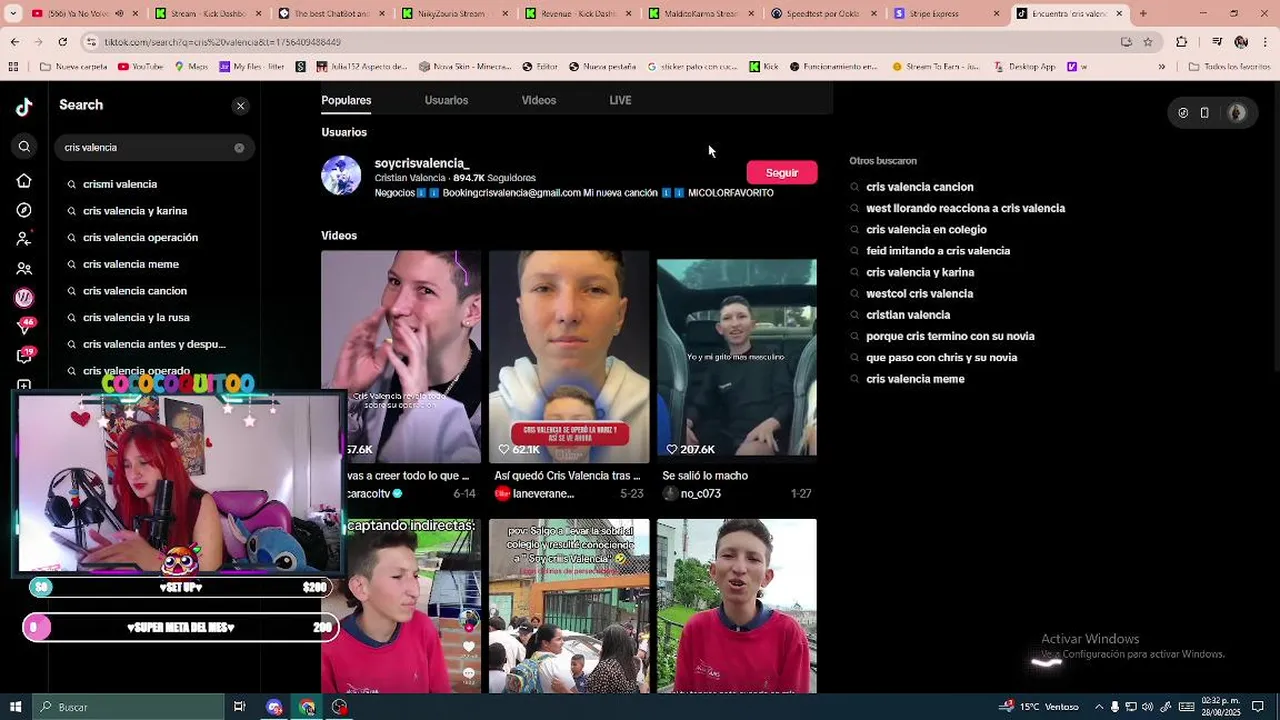Image resolution: width=1280 pixels, height=720 pixels.
Task: Switch to 'Stripe Express' browser tab
Action: point(947,14)
